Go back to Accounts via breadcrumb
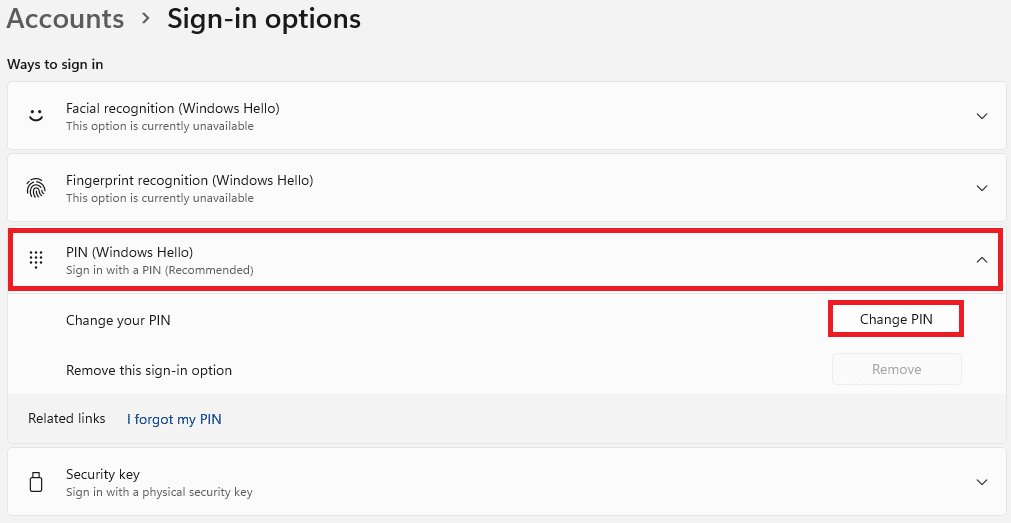 pyautogui.click(x=65, y=18)
